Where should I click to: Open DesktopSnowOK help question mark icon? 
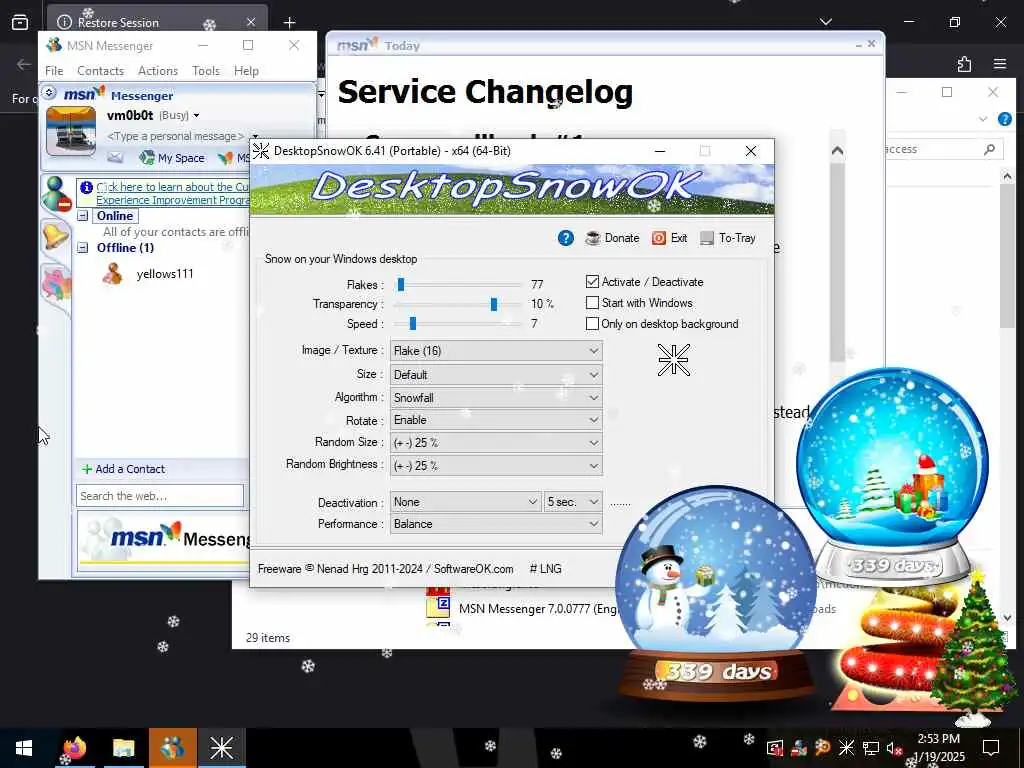pos(566,238)
